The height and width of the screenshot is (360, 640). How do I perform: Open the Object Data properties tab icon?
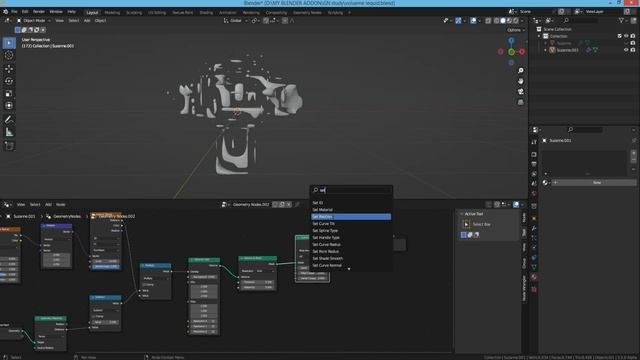pyautogui.click(x=534, y=267)
